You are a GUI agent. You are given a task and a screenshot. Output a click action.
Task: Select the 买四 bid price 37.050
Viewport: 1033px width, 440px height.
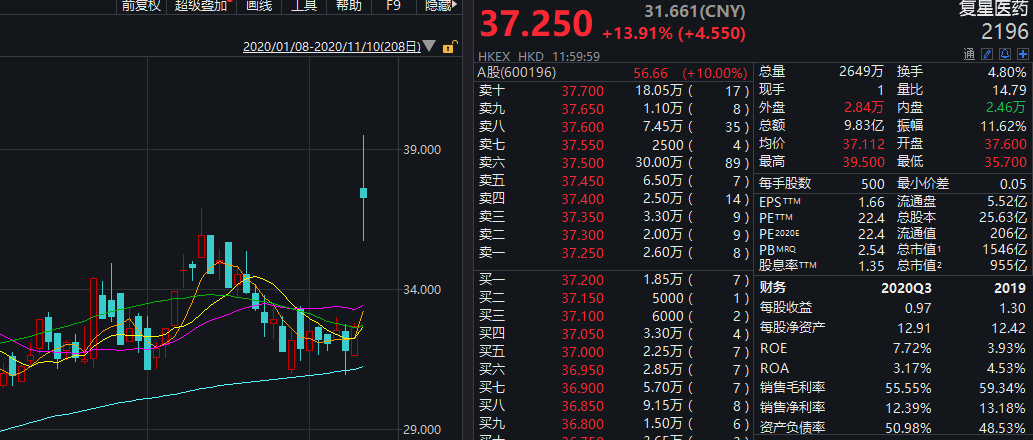(x=582, y=334)
